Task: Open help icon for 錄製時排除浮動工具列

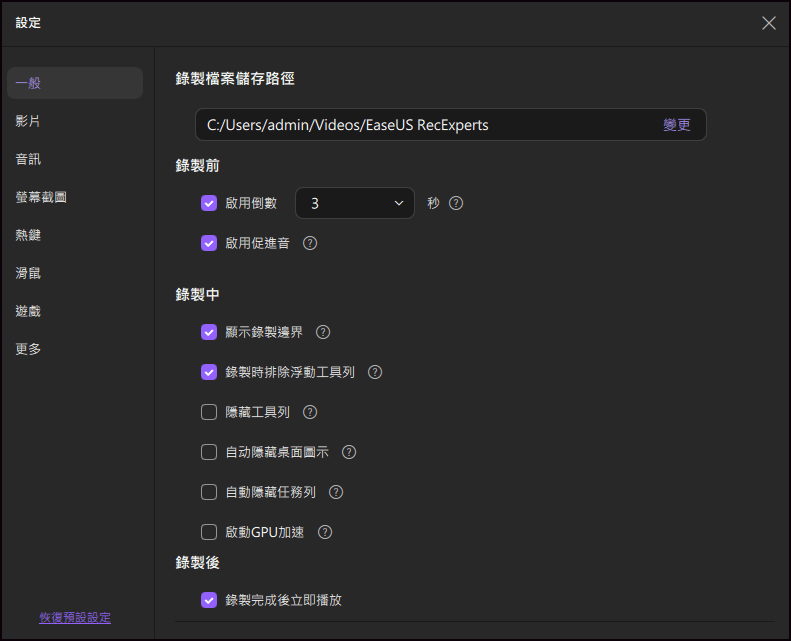Action: [375, 372]
